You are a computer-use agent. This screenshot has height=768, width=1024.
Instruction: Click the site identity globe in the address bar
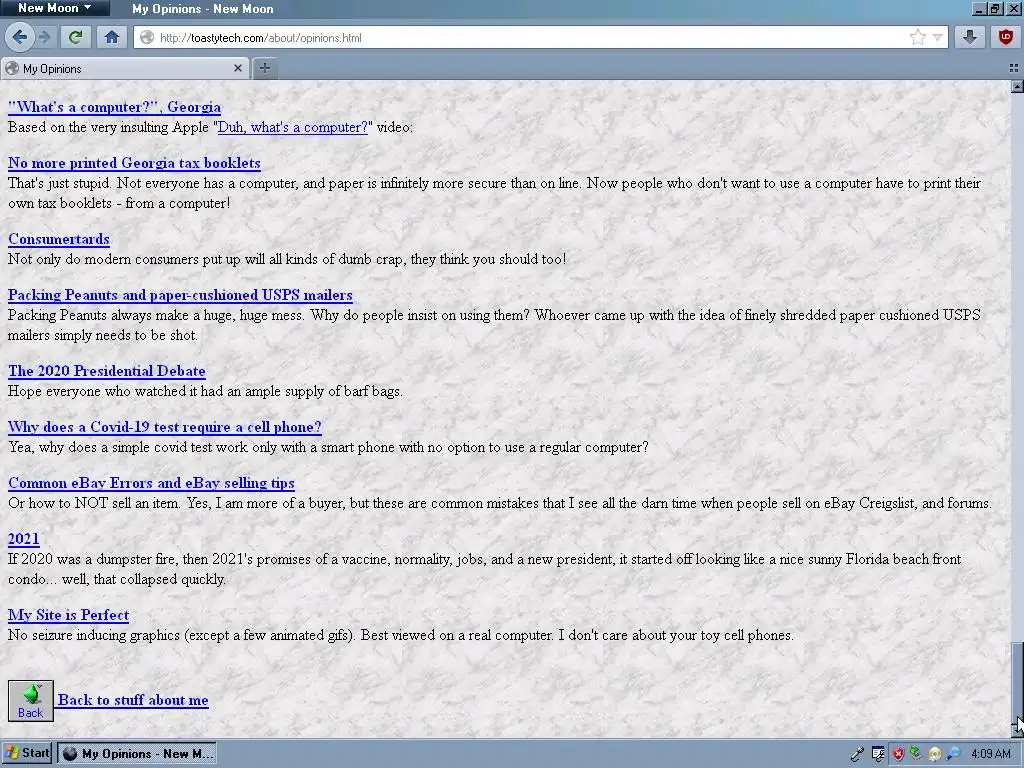coord(147,38)
